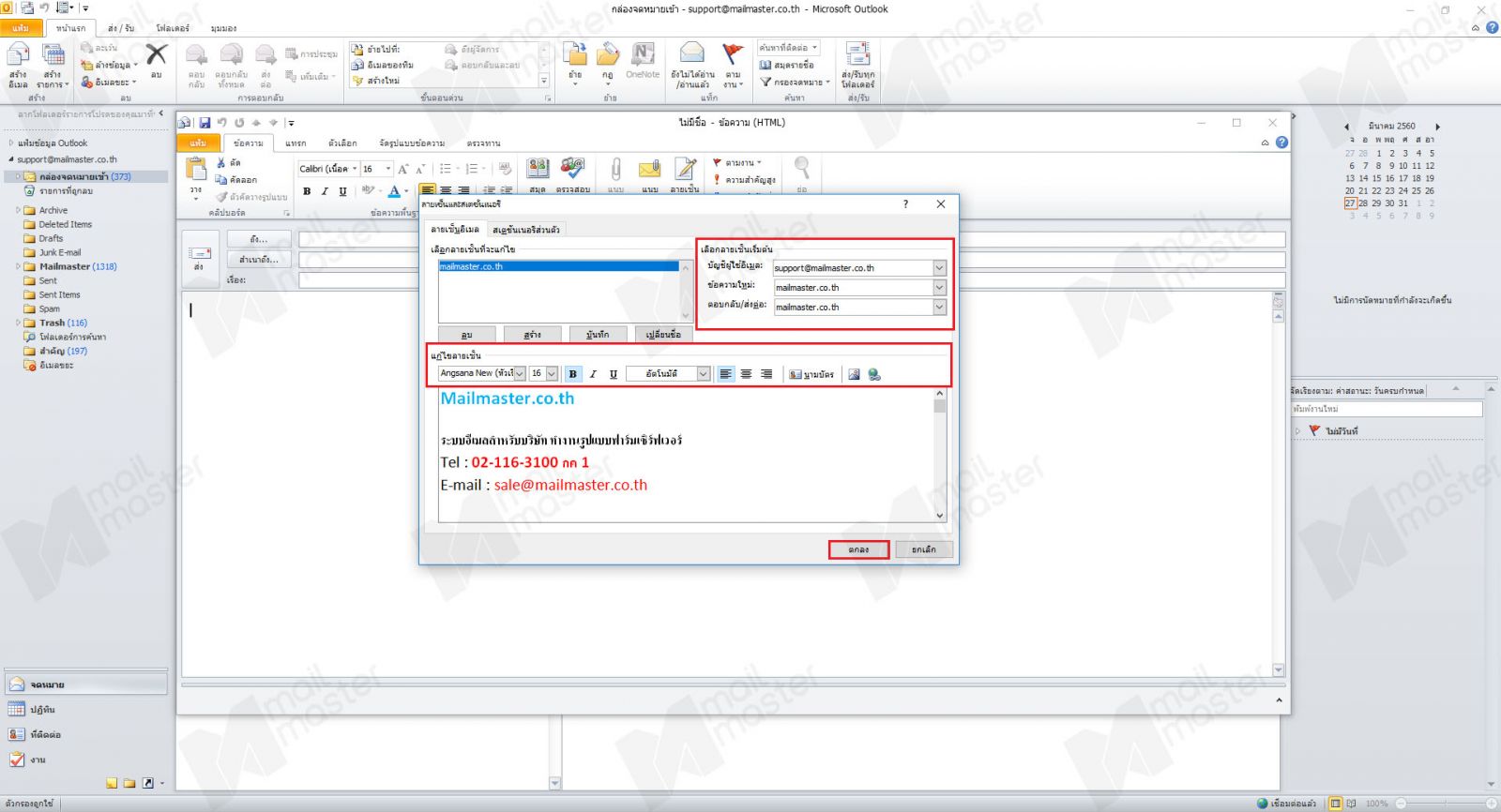Toggle Italic in message ribbon
This screenshot has width=1501, height=812.
tap(325, 191)
